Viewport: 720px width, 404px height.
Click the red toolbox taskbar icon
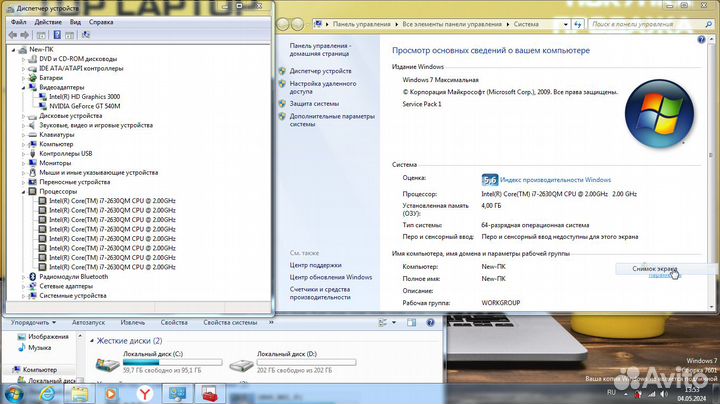point(209,394)
